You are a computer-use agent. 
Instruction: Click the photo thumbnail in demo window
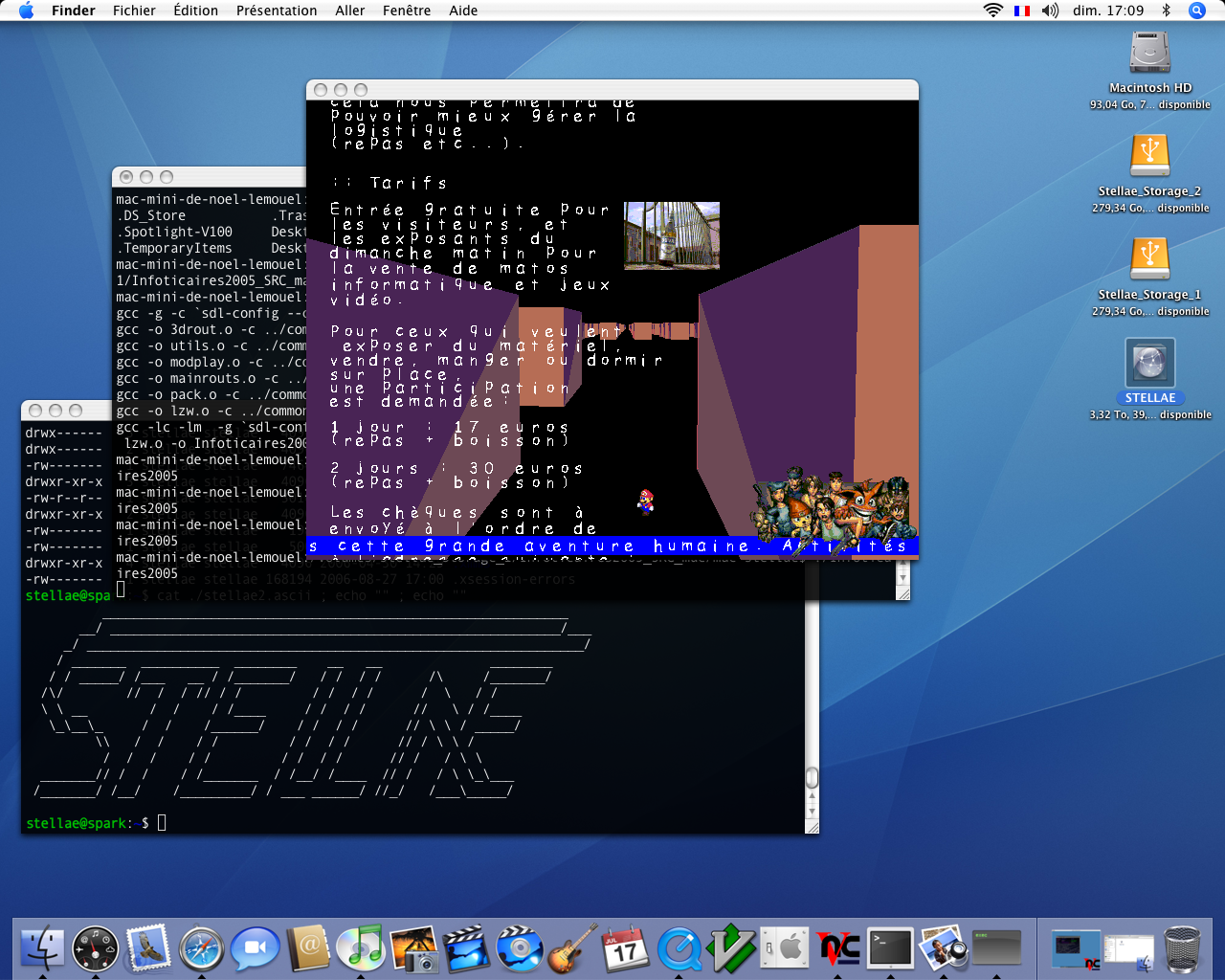(671, 234)
